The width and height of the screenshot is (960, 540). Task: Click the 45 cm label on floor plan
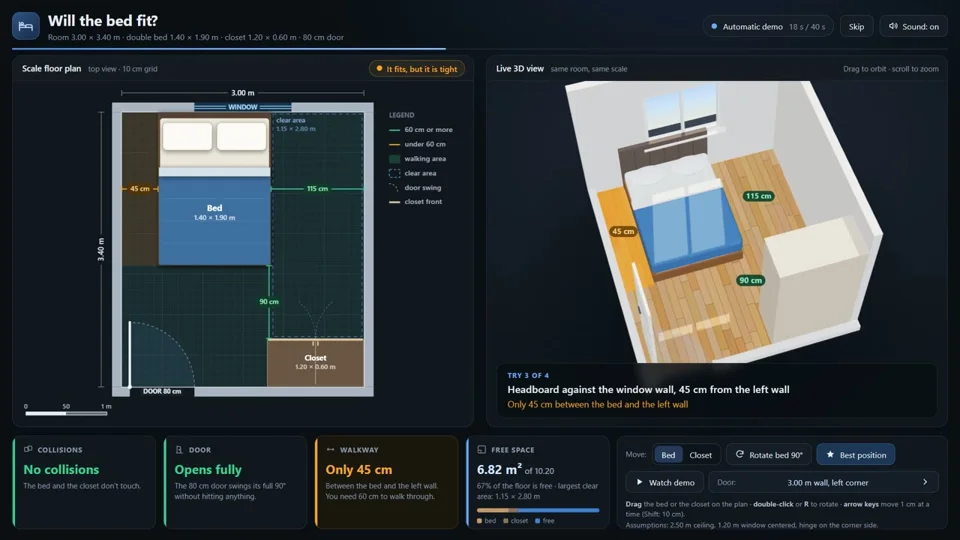[139, 189]
